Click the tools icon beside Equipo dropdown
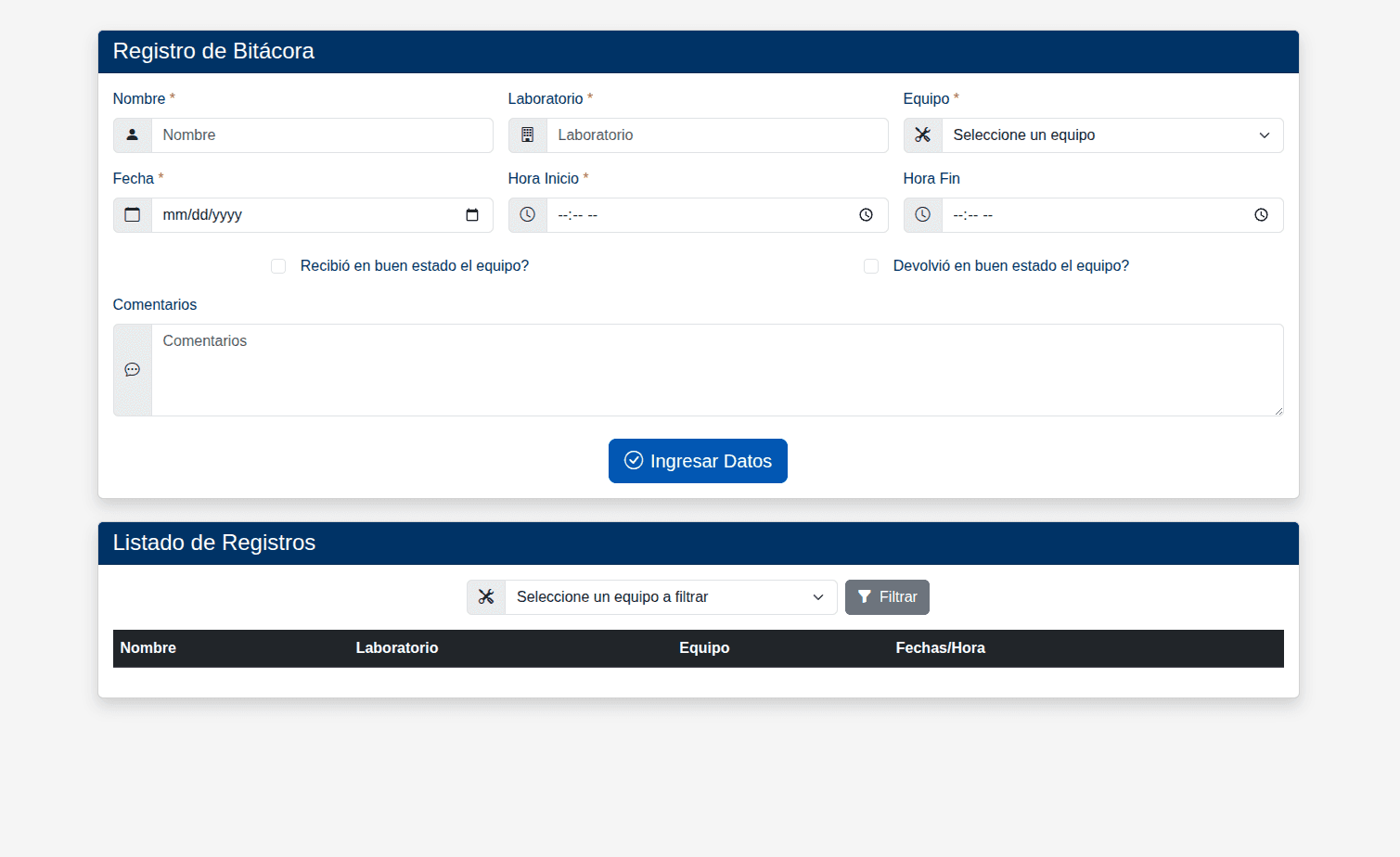The width and height of the screenshot is (1400, 857). (x=922, y=135)
